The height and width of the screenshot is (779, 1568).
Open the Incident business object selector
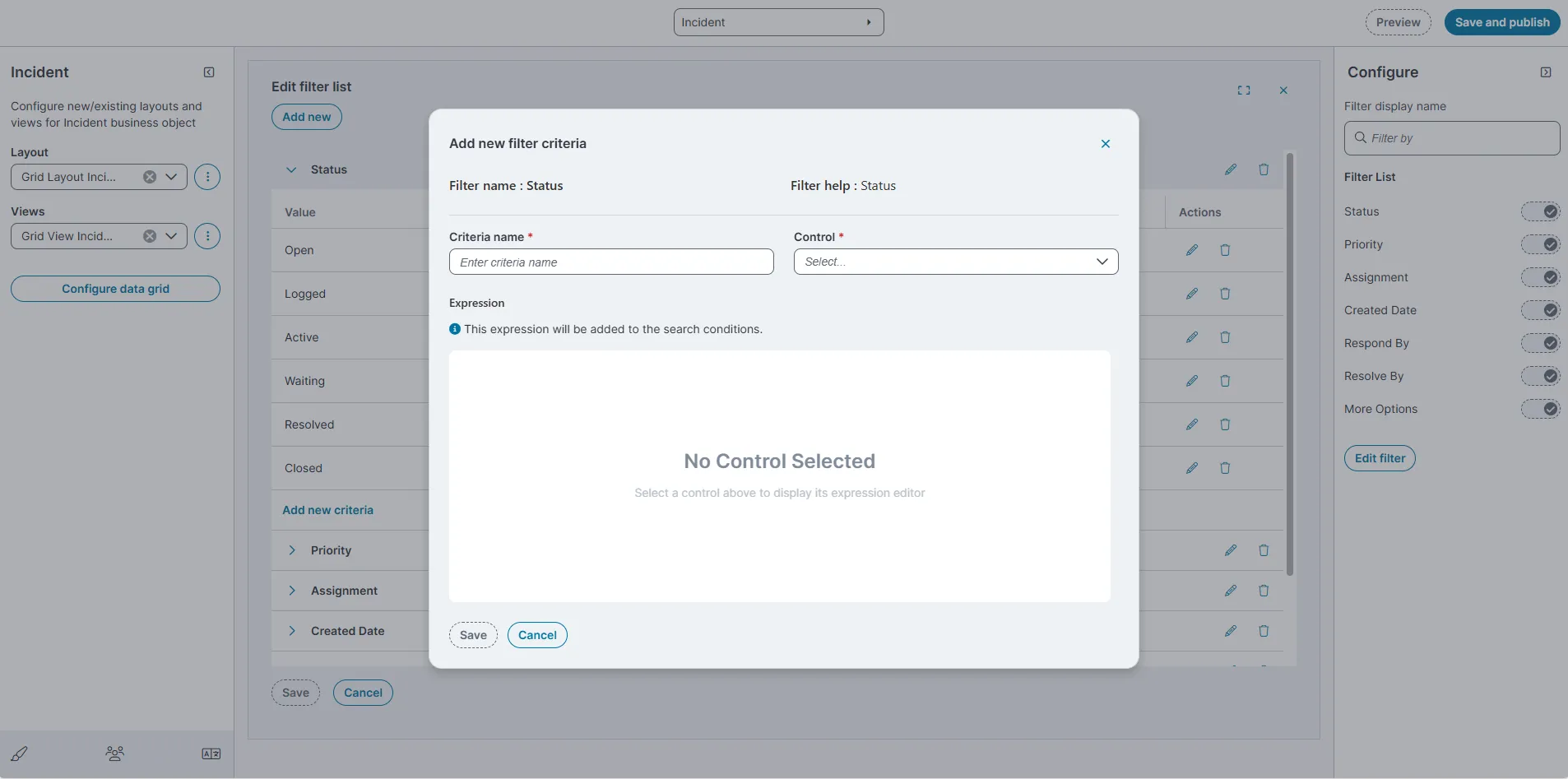[x=778, y=22]
